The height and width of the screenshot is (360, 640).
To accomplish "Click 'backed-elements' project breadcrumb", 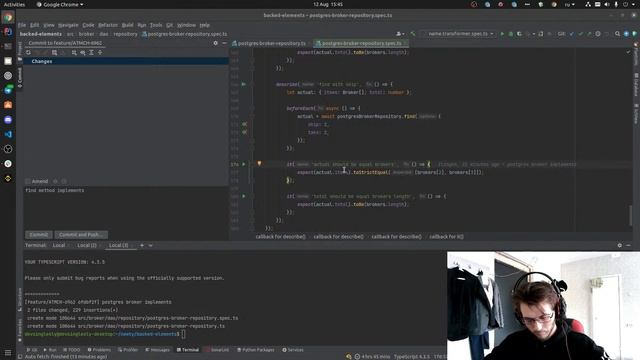I will click(40, 34).
